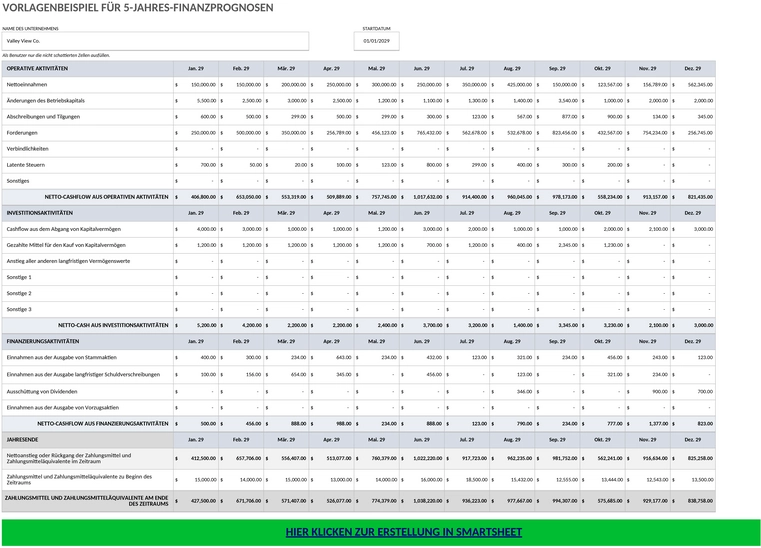Click the 'Ausschüttung von Dividenden' row label
The height and width of the screenshot is (548, 761).
point(42,391)
